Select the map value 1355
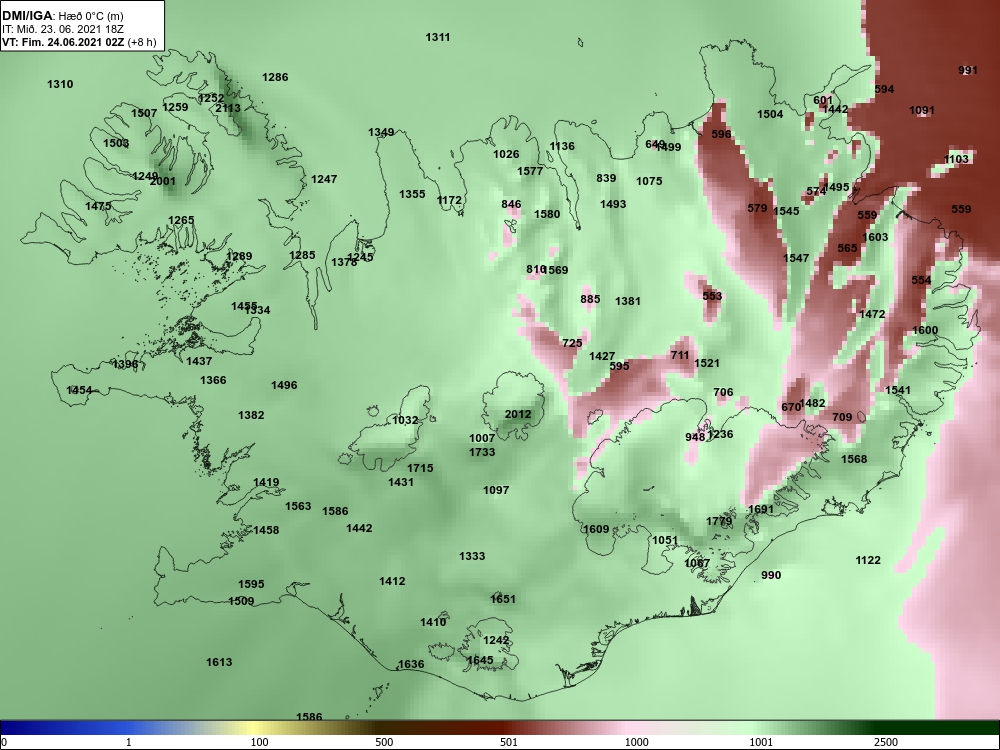Screen dimensions: 1000x750 pos(412,194)
